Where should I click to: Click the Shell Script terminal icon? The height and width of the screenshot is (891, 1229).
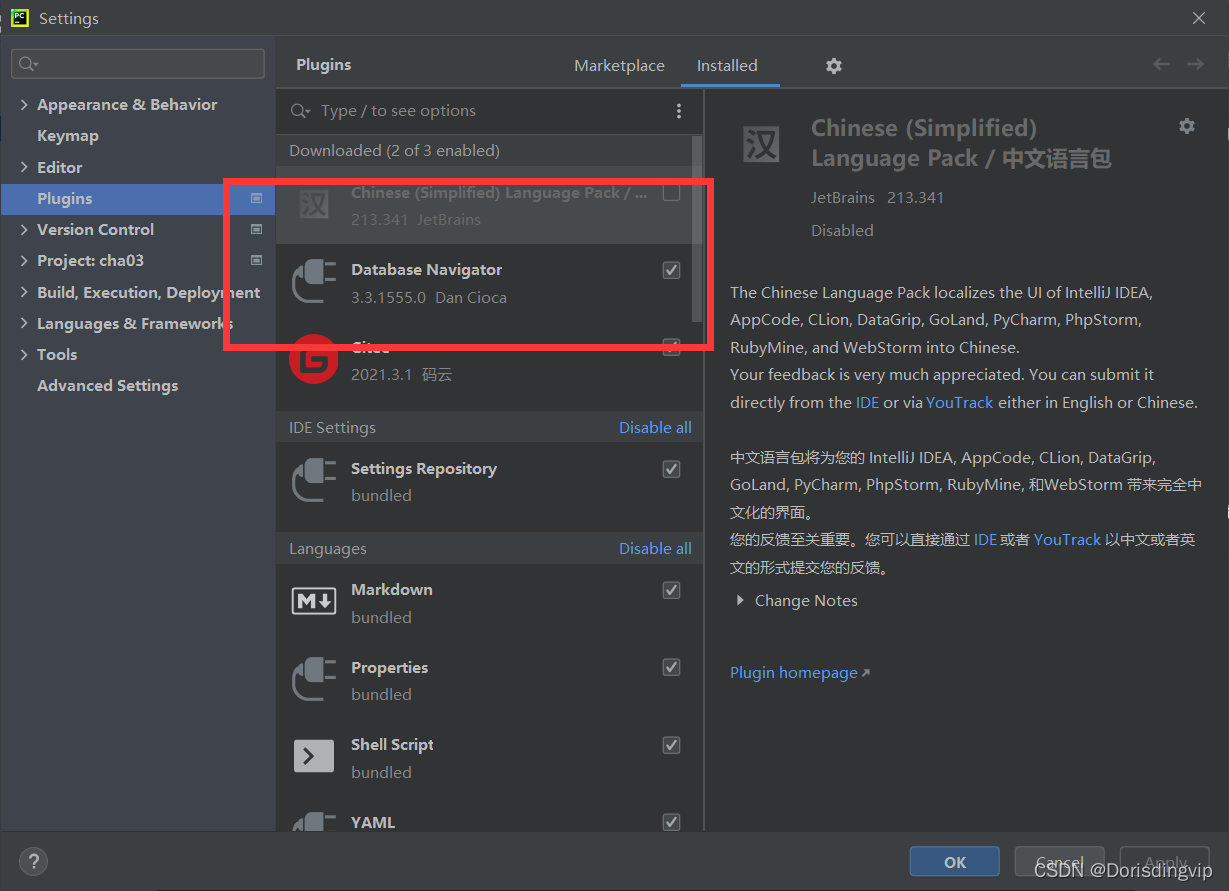tap(314, 756)
